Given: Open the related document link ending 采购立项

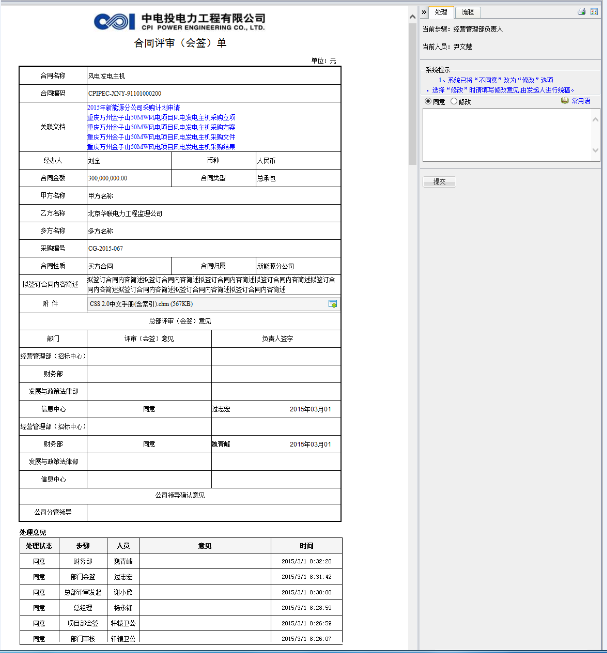Looking at the screenshot, I should [x=161, y=117].
